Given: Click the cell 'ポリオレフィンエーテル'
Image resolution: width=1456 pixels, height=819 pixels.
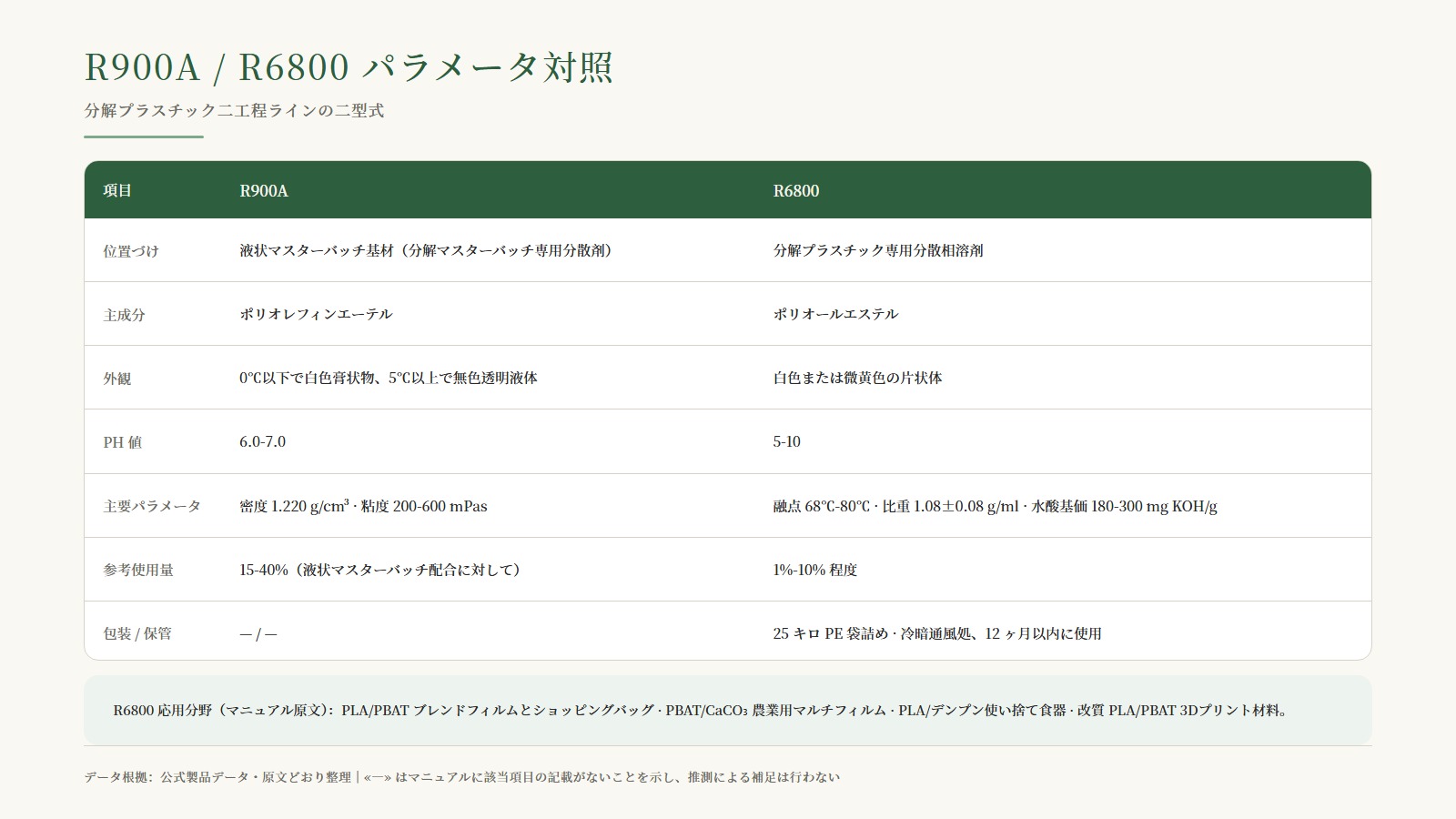Looking at the screenshot, I should (316, 314).
